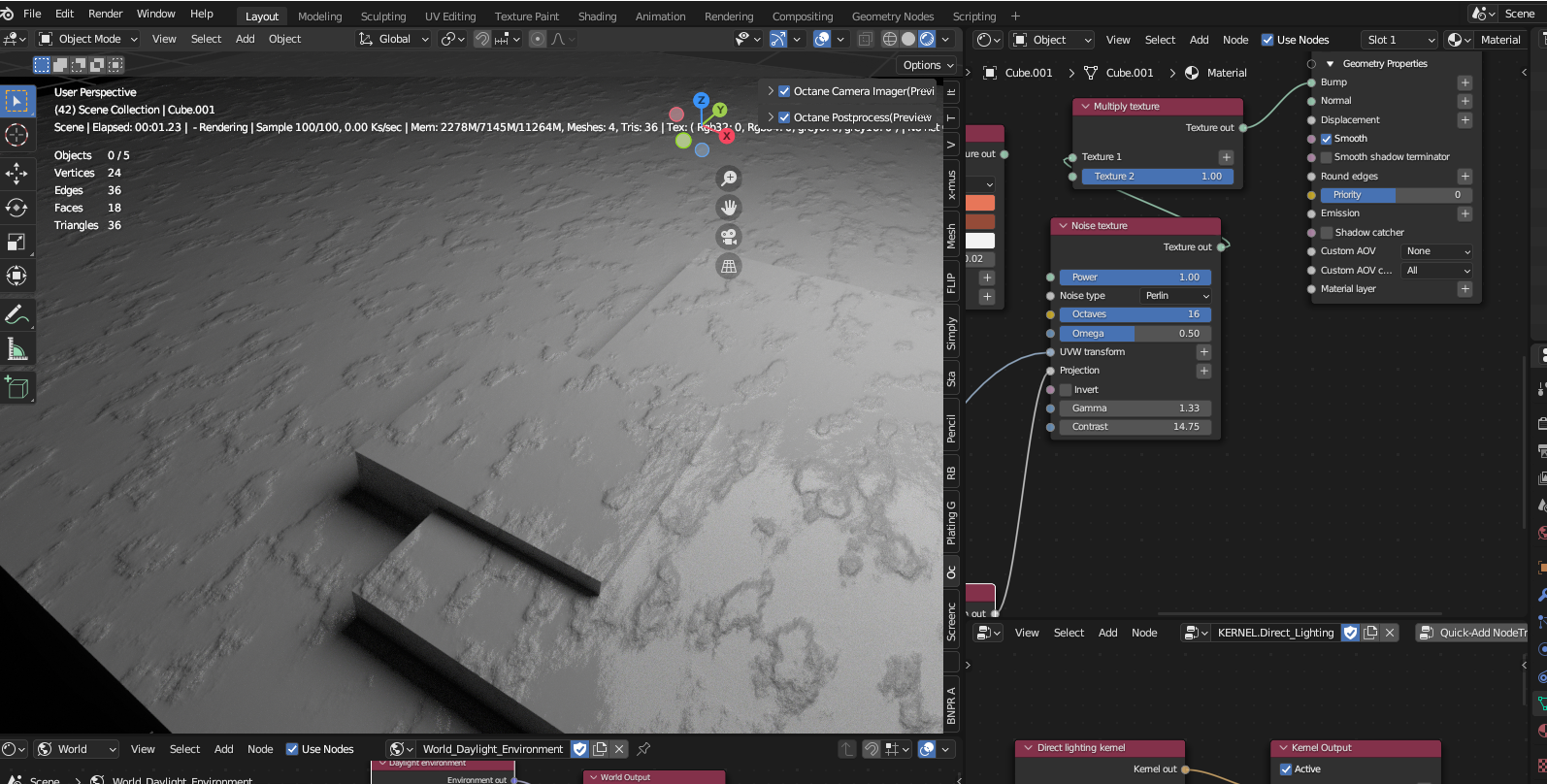This screenshot has height=784, width=1547.
Task: Collapse the Noise texture node
Action: (1063, 226)
